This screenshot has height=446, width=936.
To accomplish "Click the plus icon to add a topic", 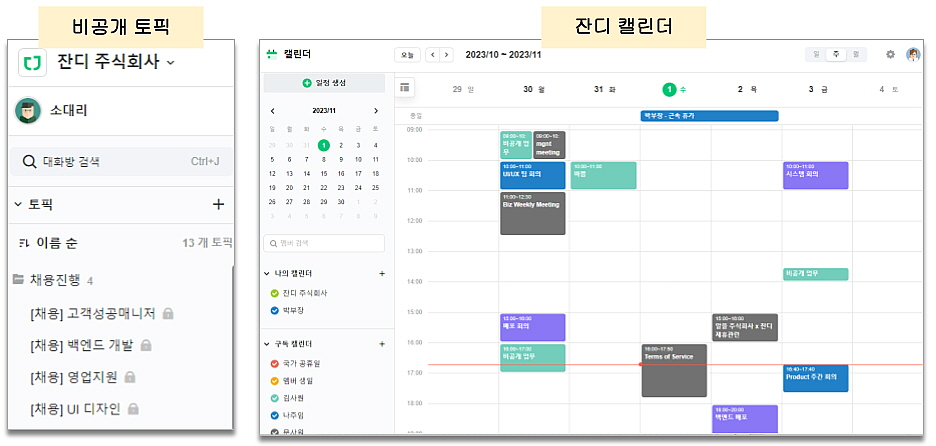I will 218,204.
